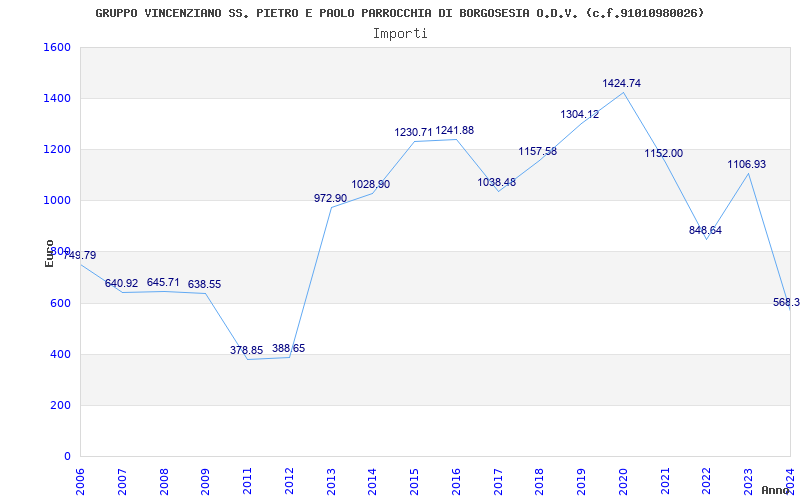The height and width of the screenshot is (500, 800).
Task: Click the 645.71 data label
Action: pyautogui.click(x=163, y=282)
